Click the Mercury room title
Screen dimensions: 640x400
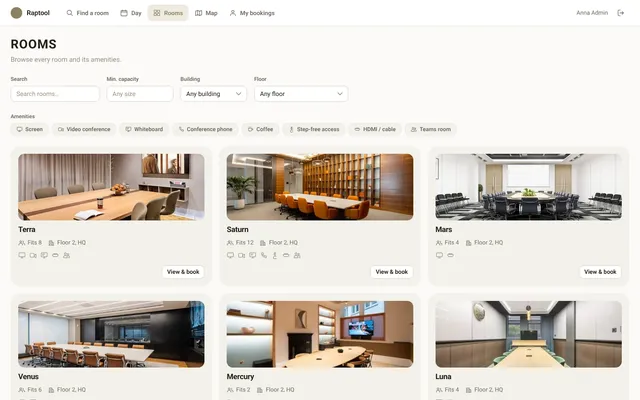240,377
